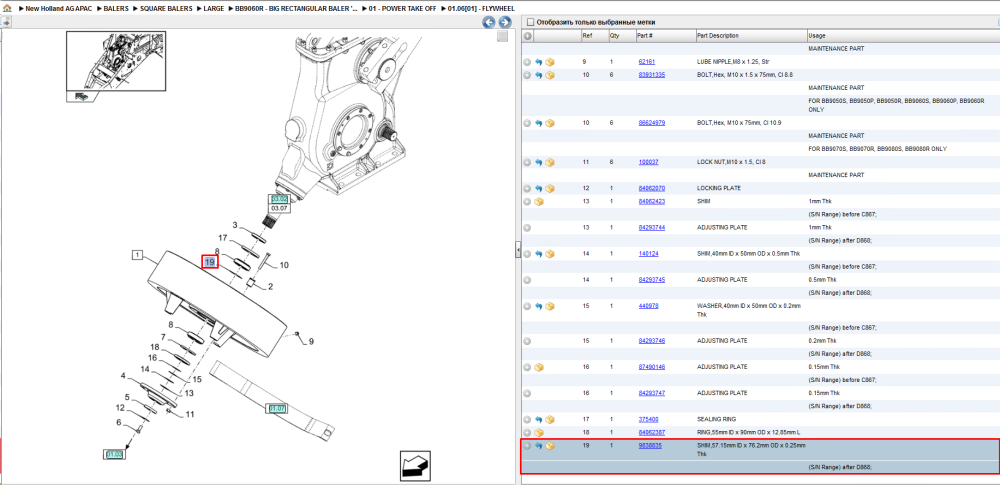This screenshot has width=1000, height=485.
Task: Collapse the divider between diagram and parts list
Action: (x=518, y=250)
